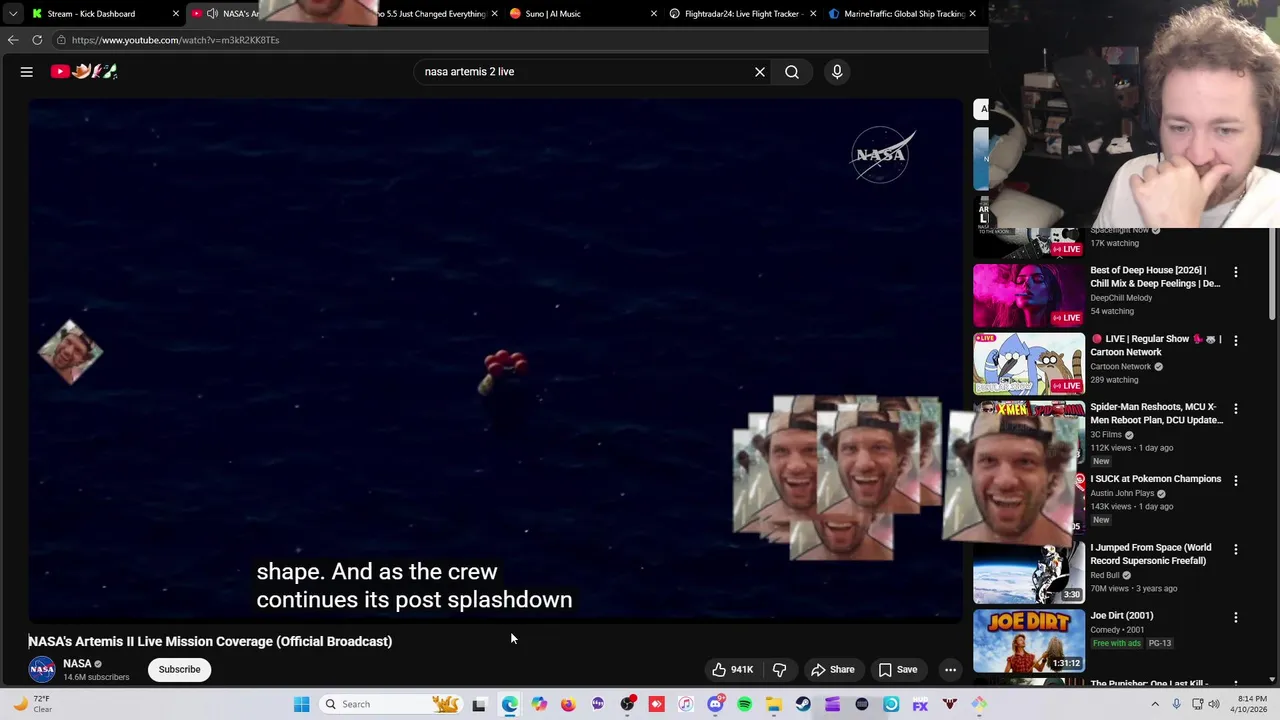Image resolution: width=1280 pixels, height=720 pixels.
Task: Open iTunes music app from the taskbar
Action: click(686, 704)
